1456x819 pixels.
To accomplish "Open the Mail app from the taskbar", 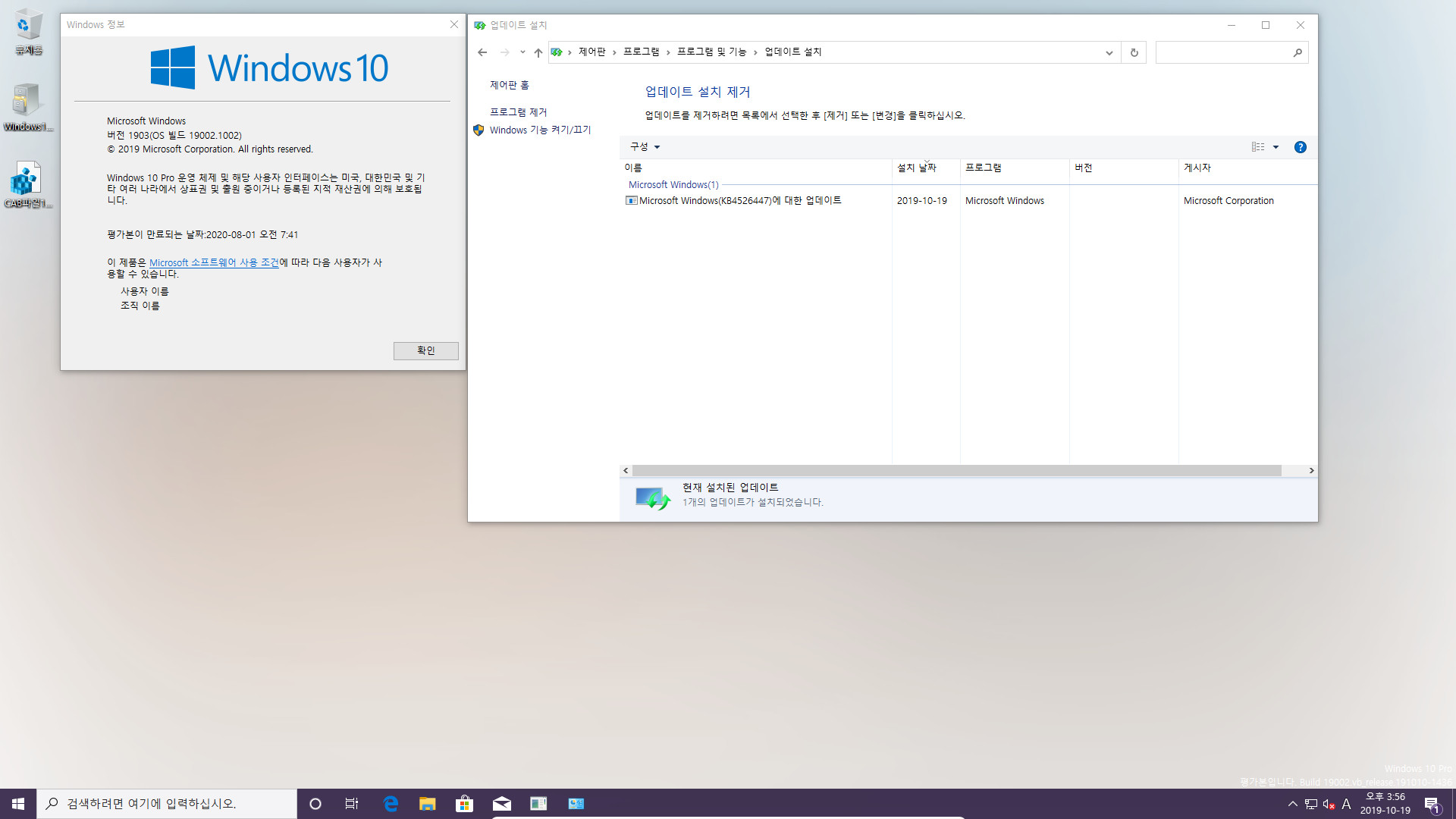I will (x=502, y=804).
